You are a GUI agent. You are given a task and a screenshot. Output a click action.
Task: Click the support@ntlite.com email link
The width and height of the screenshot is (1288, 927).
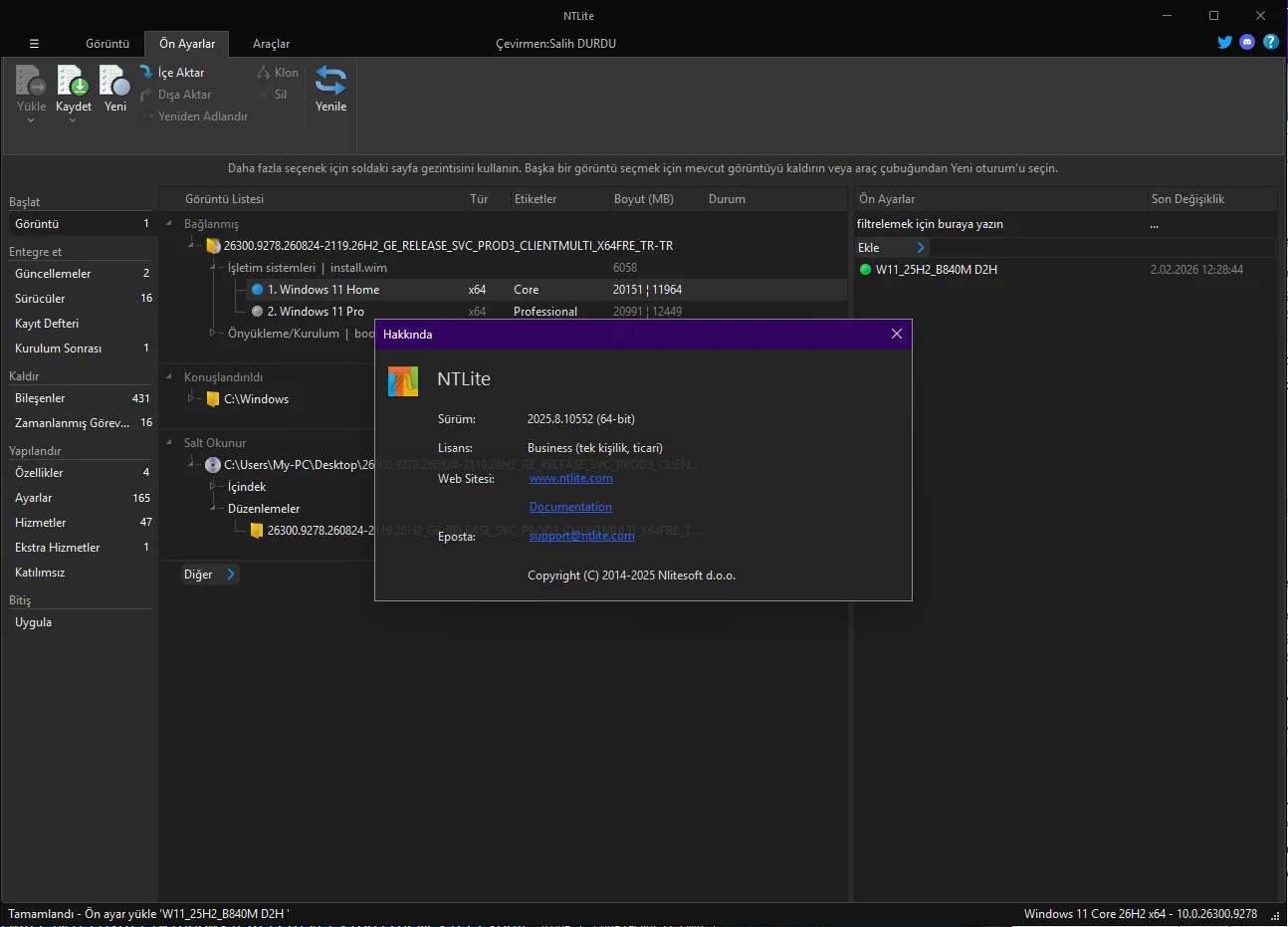pyautogui.click(x=581, y=536)
